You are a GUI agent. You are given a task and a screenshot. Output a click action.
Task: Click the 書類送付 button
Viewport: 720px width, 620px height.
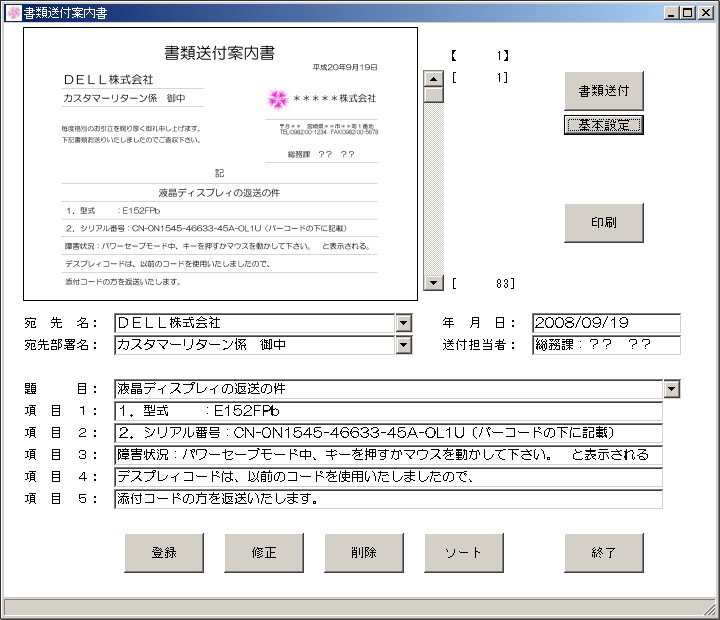[603, 91]
